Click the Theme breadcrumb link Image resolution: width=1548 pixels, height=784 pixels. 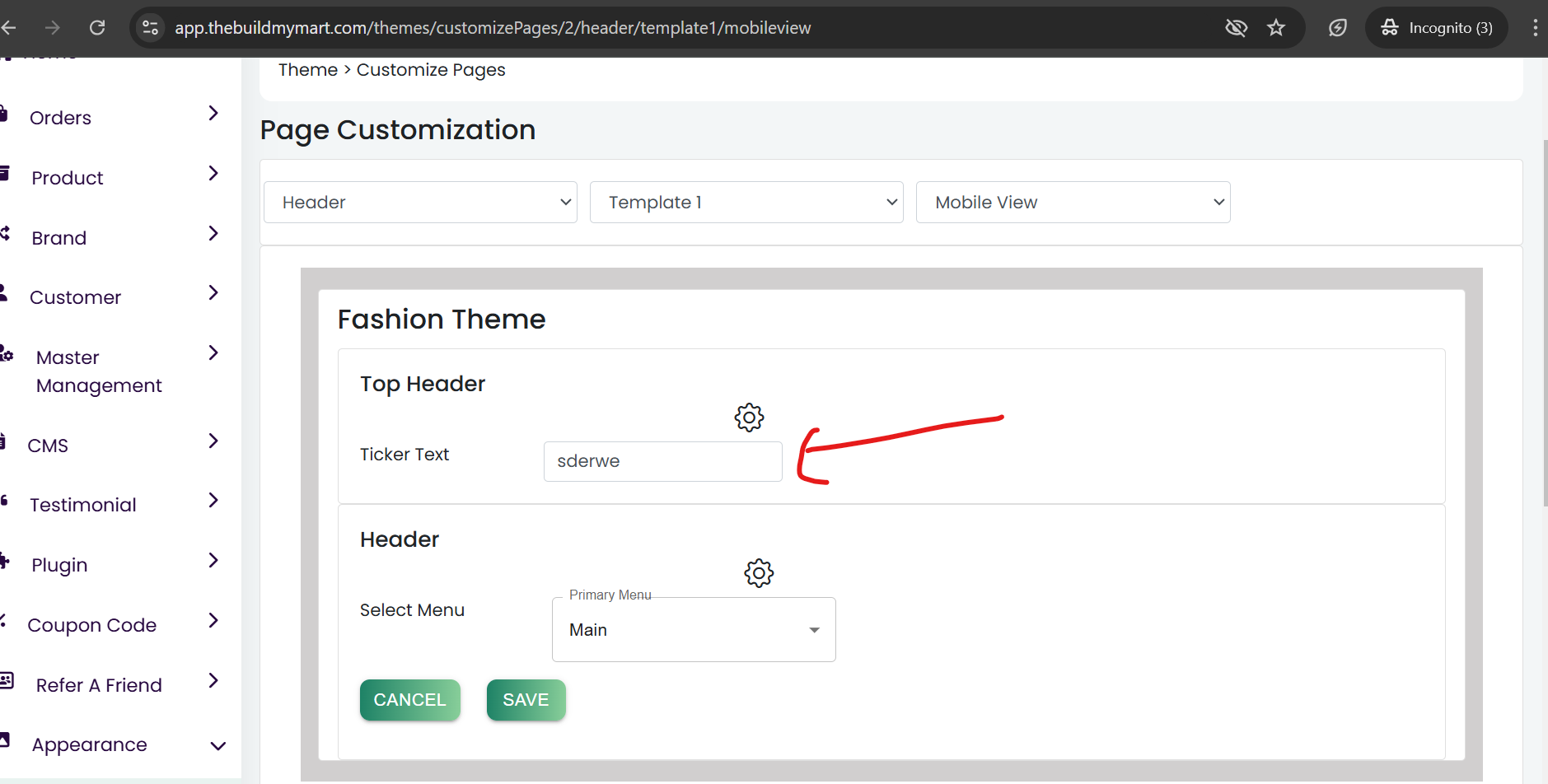click(308, 70)
